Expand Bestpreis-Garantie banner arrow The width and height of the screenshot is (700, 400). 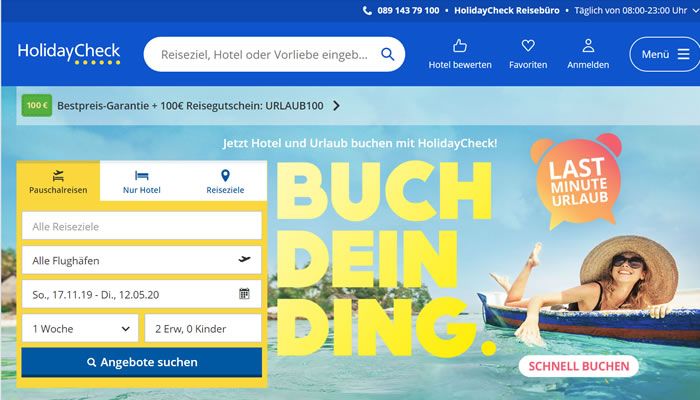coord(336,106)
